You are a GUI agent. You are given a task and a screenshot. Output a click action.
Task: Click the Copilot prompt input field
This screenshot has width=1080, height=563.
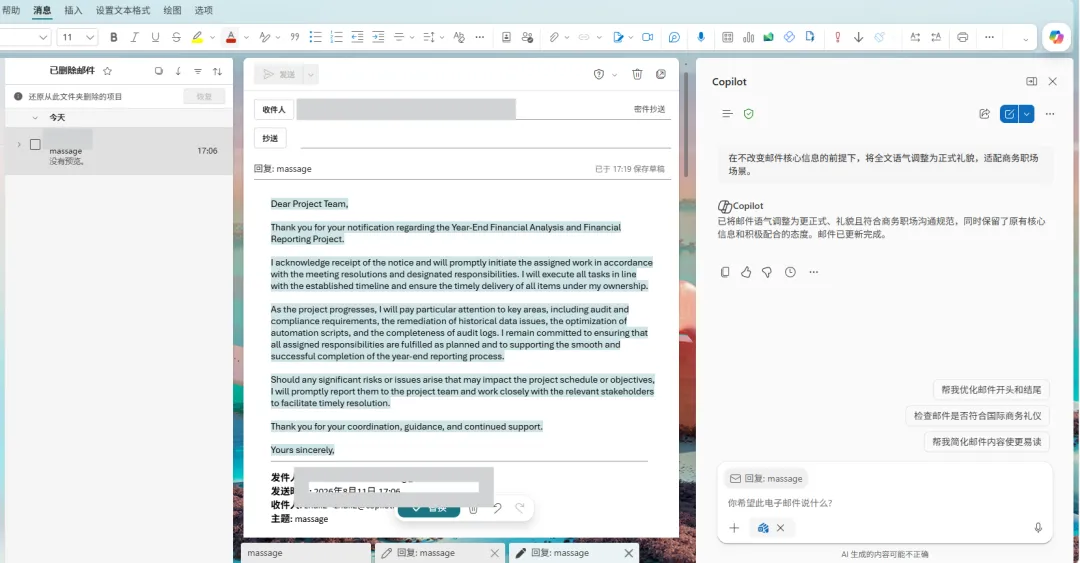click(884, 503)
